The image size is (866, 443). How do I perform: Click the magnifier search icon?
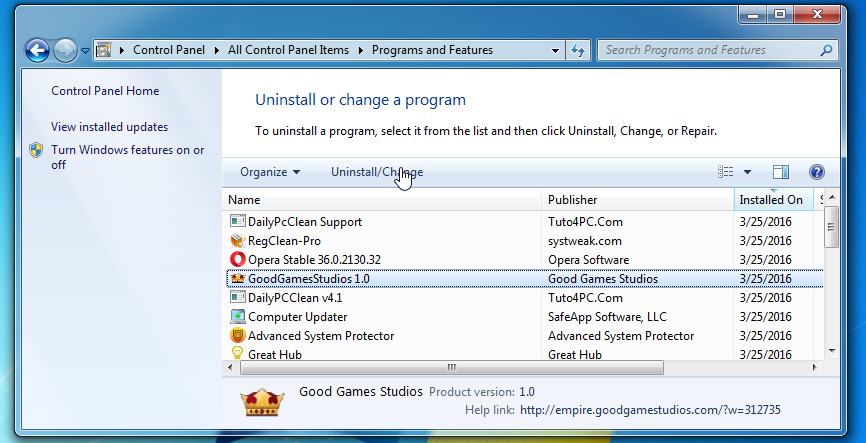pos(826,50)
